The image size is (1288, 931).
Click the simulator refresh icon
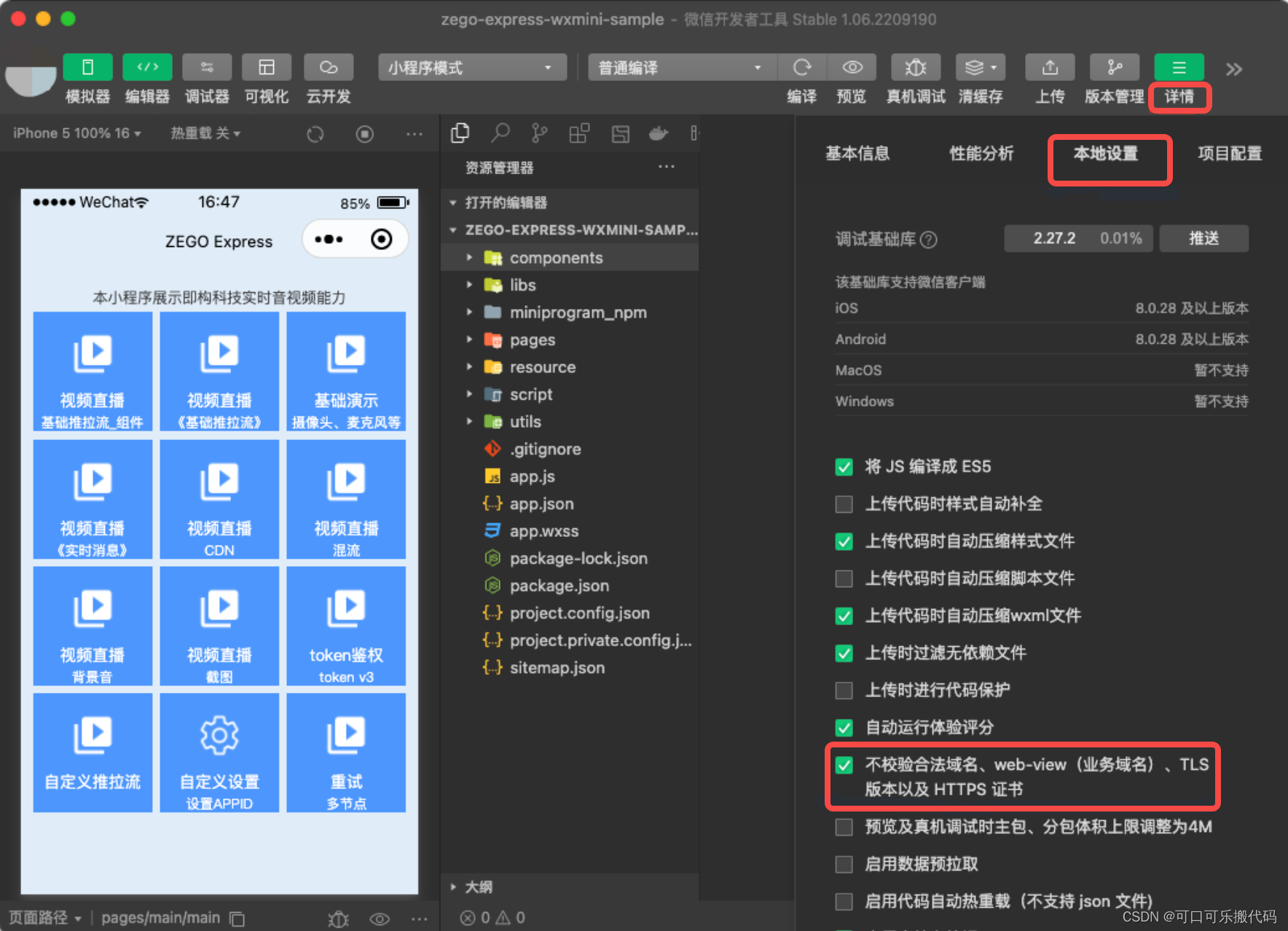point(315,134)
